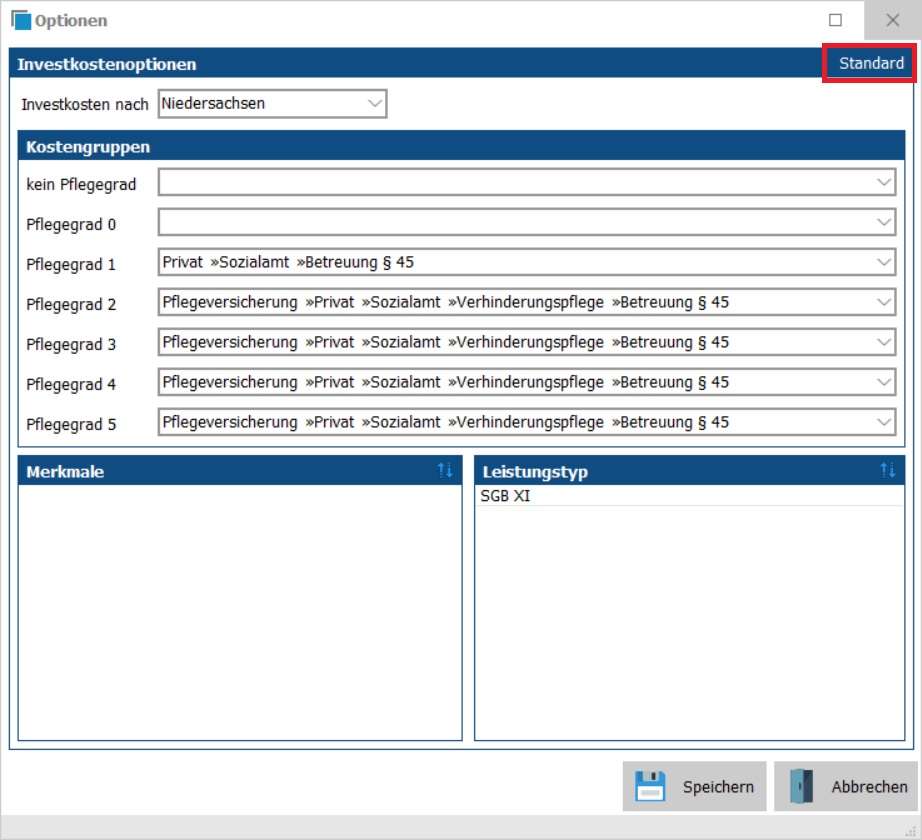Click the sort icon in Leistungstyp header
This screenshot has height=840, width=922.
[x=887, y=471]
